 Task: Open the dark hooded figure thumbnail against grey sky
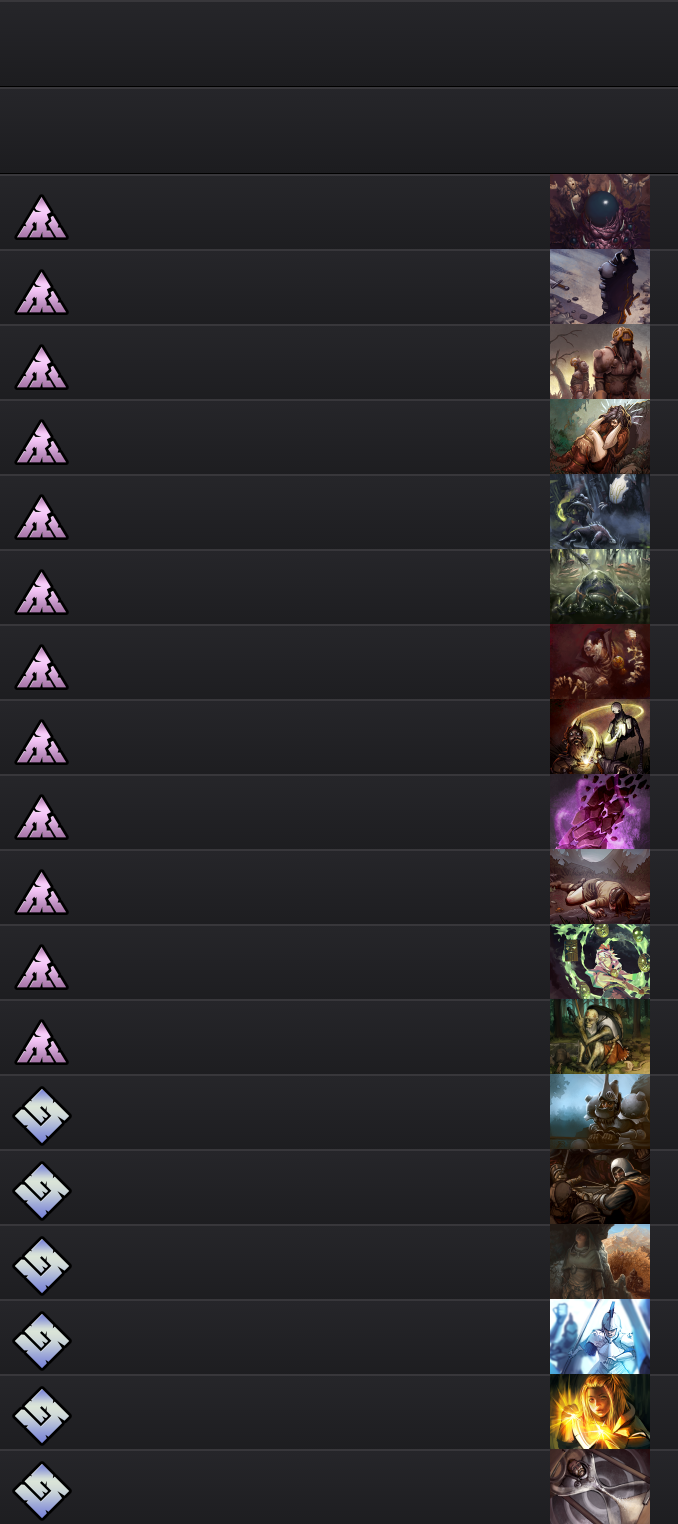600,287
